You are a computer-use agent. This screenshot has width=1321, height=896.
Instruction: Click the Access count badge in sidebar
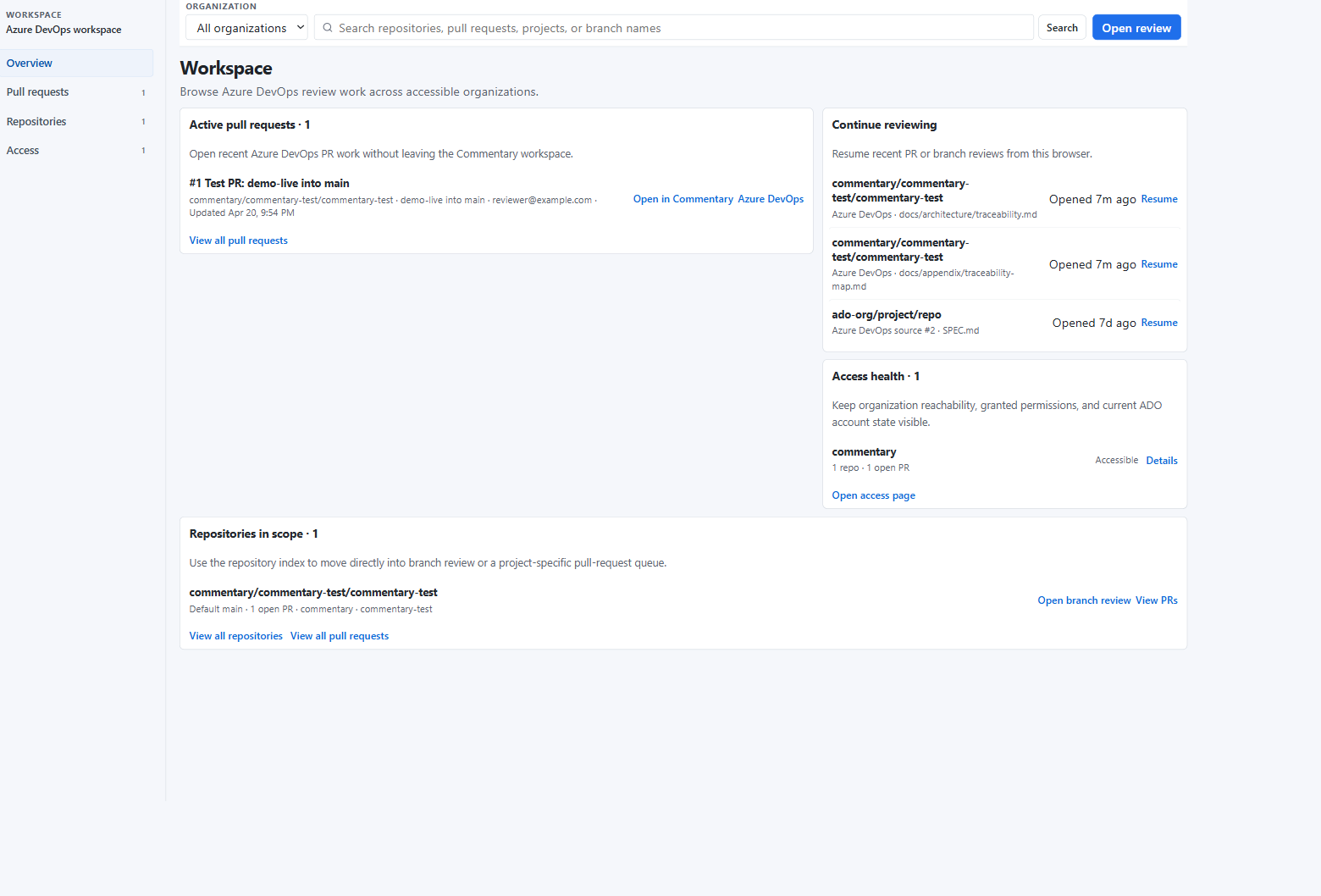[x=143, y=151]
